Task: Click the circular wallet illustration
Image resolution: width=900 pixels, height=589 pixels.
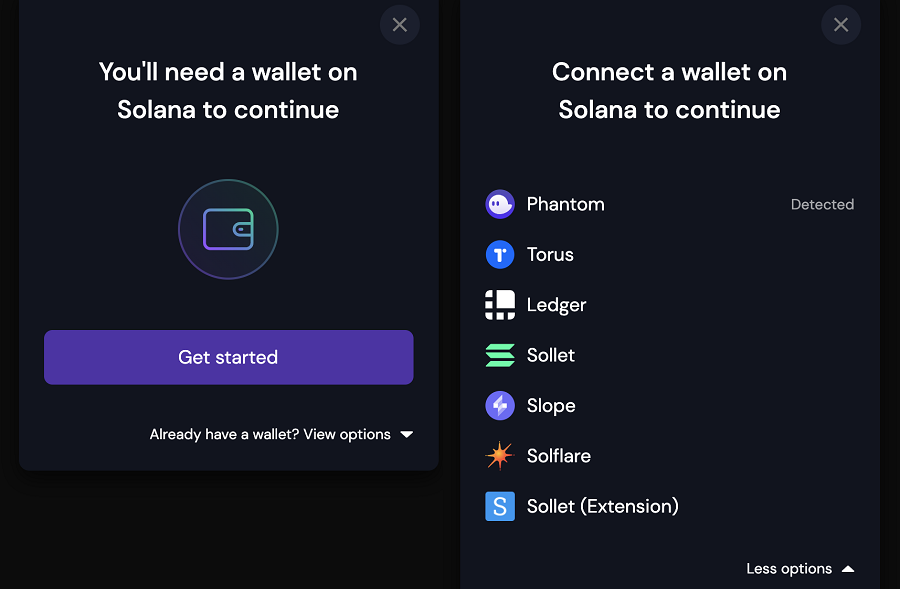Action: pos(228,229)
